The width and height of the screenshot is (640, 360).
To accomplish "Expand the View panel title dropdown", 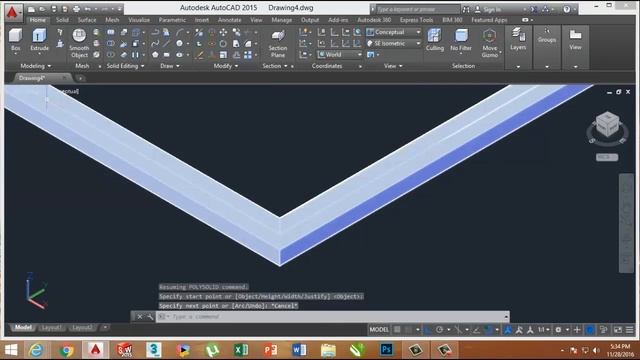I will point(393,66).
